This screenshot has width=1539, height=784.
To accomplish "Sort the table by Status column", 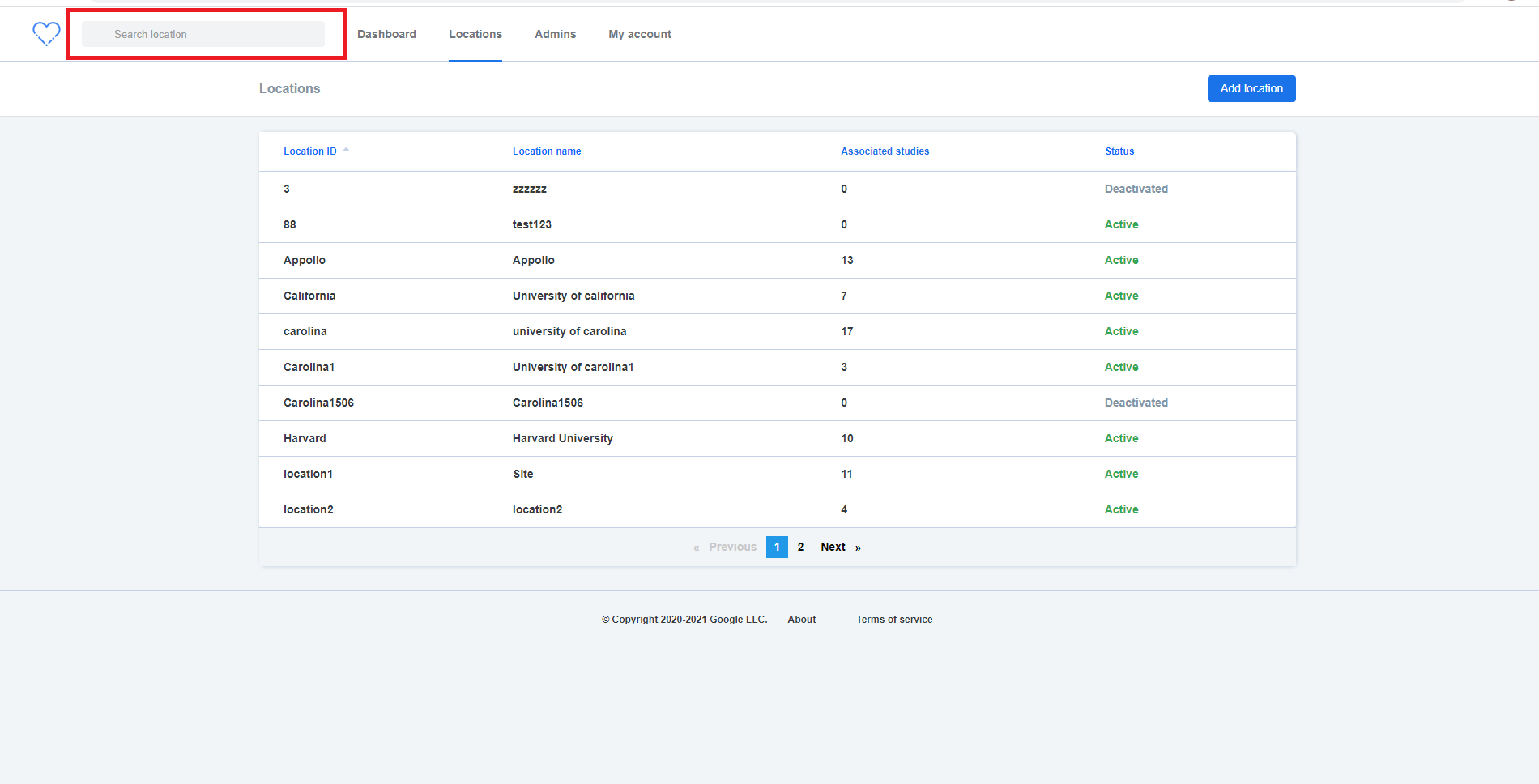I will pyautogui.click(x=1119, y=151).
